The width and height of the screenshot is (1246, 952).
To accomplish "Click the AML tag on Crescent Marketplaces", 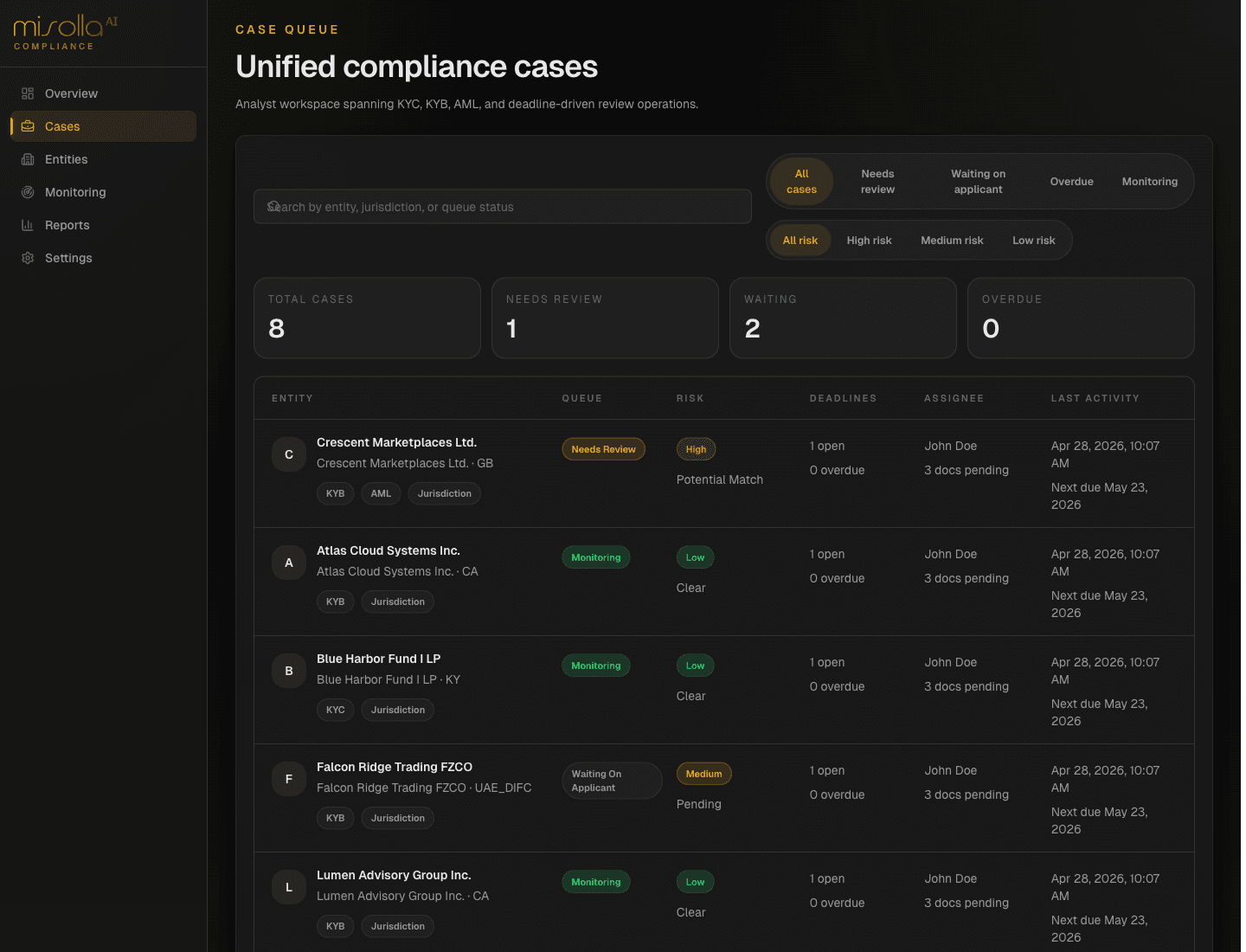I will pos(381,493).
